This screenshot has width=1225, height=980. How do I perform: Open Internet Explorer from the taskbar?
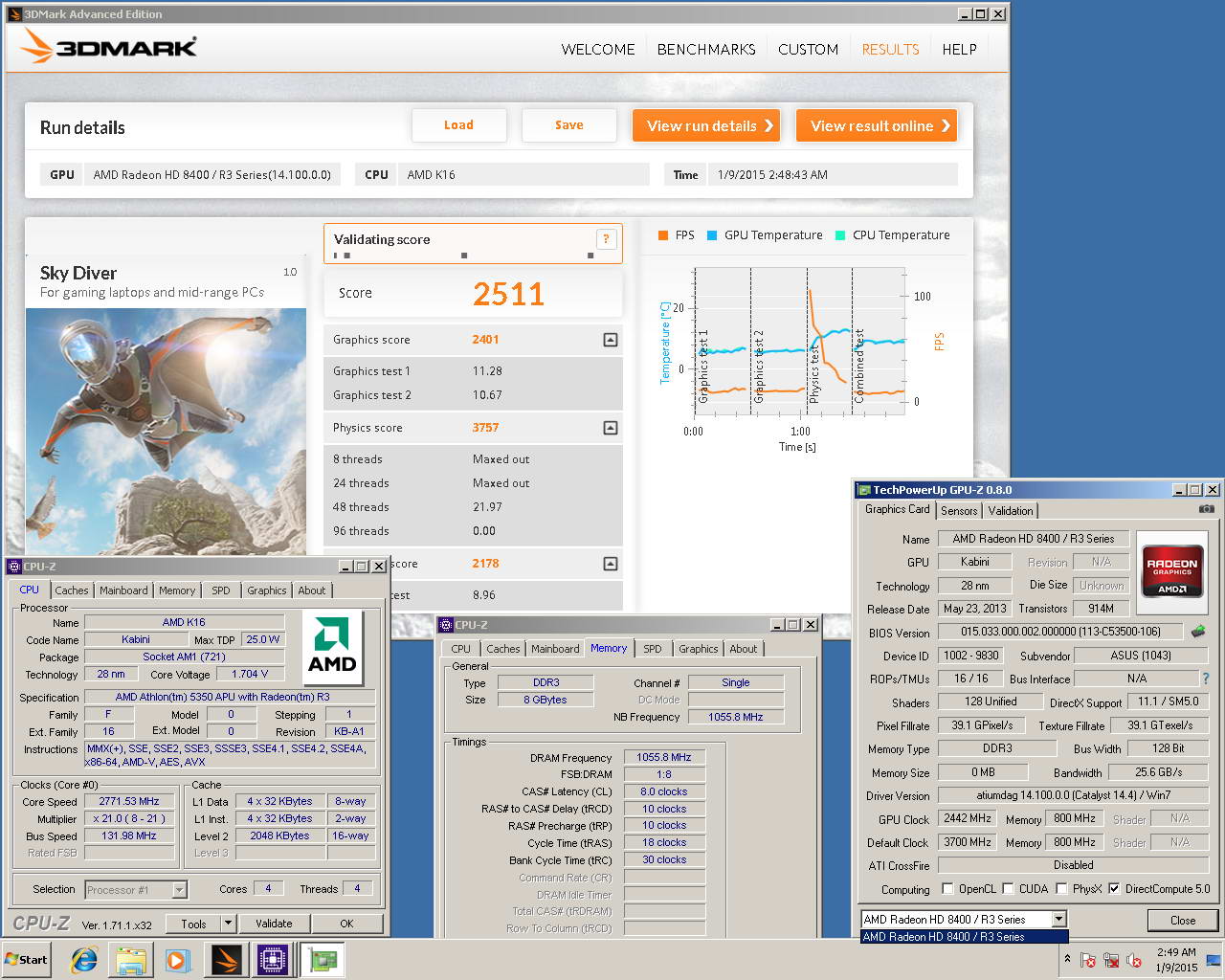coord(85,960)
